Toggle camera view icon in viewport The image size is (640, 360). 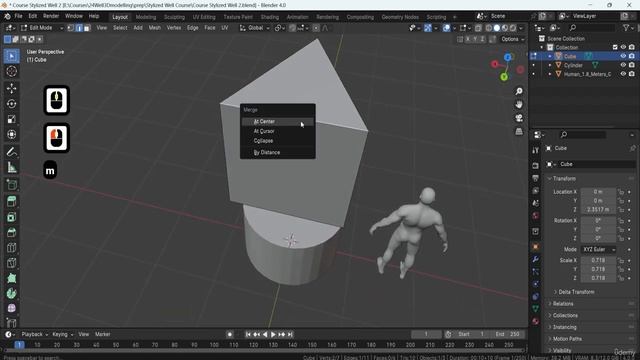click(x=519, y=118)
